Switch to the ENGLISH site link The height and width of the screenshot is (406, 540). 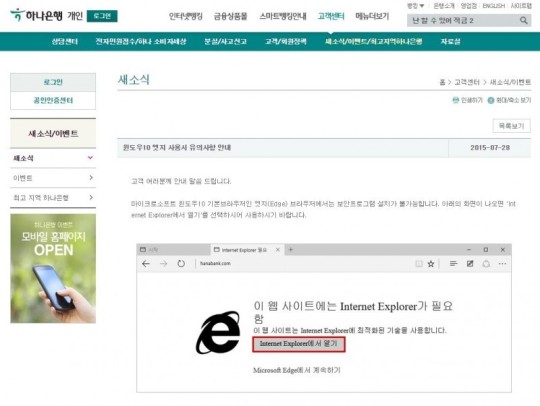point(494,6)
